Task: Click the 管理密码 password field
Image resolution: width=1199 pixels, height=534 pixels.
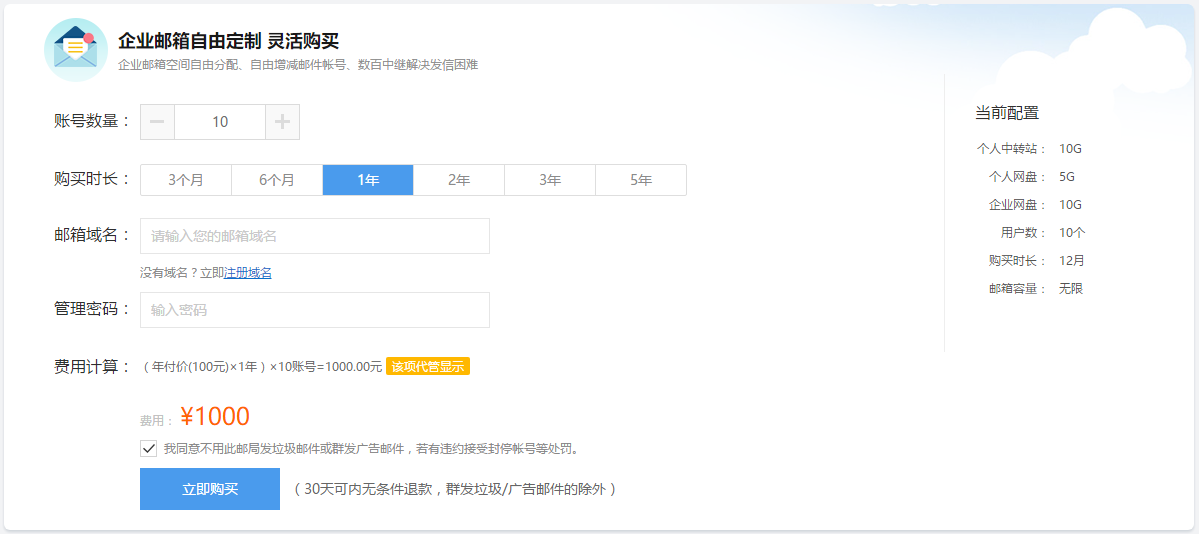Action: (315, 310)
